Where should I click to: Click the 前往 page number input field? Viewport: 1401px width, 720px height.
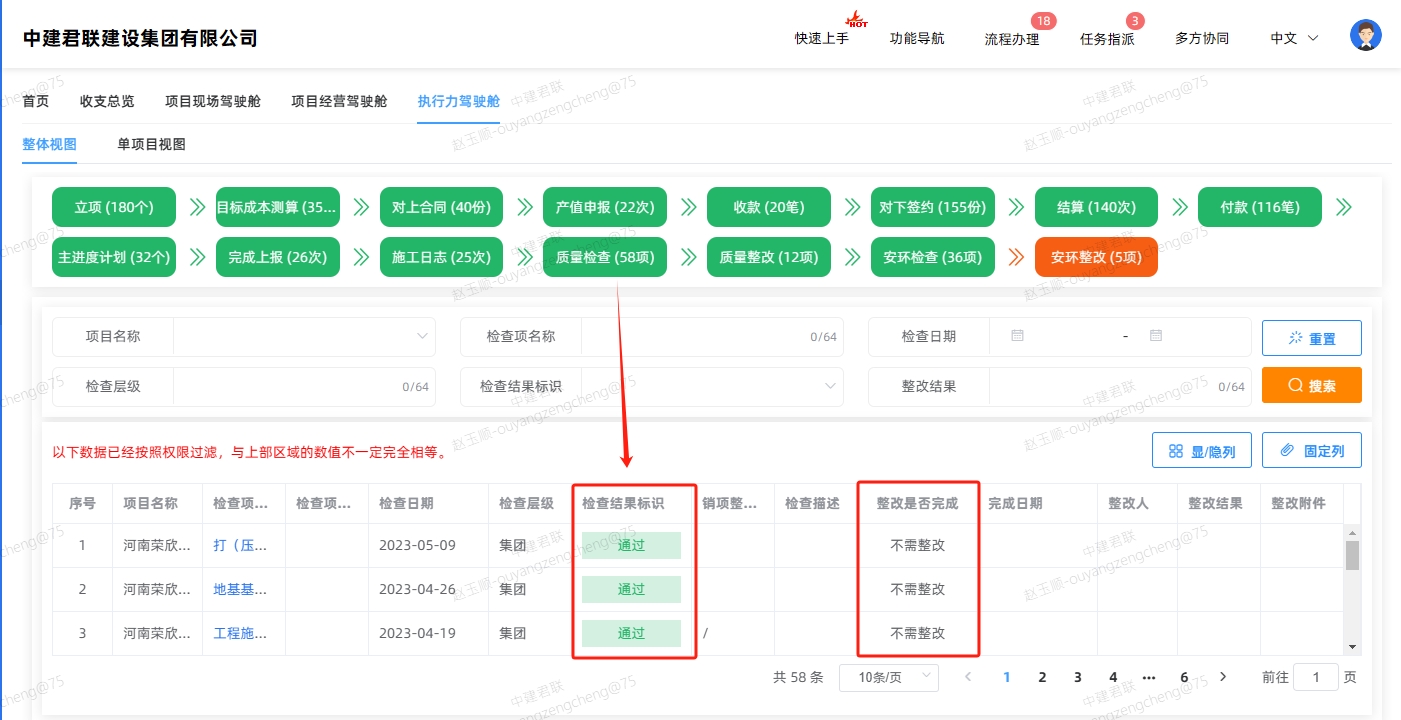(1316, 677)
